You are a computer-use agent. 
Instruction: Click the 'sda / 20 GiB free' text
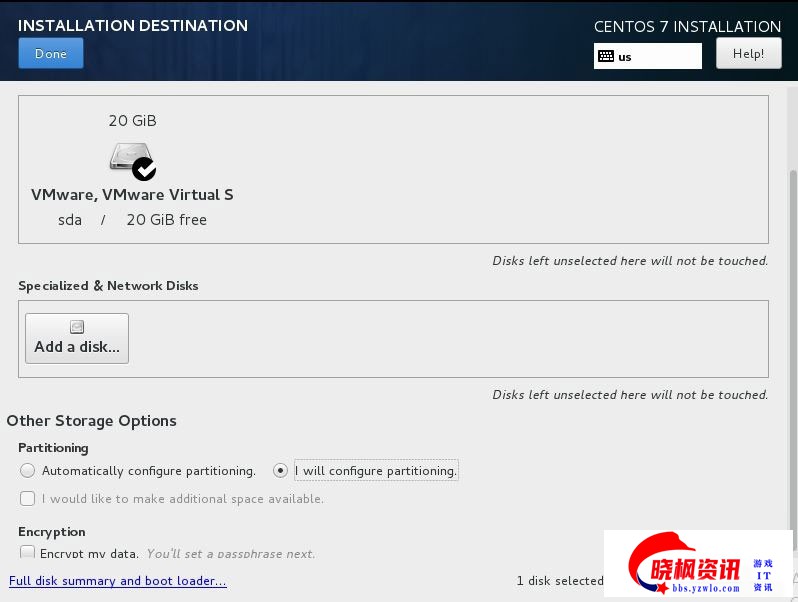coord(132,220)
